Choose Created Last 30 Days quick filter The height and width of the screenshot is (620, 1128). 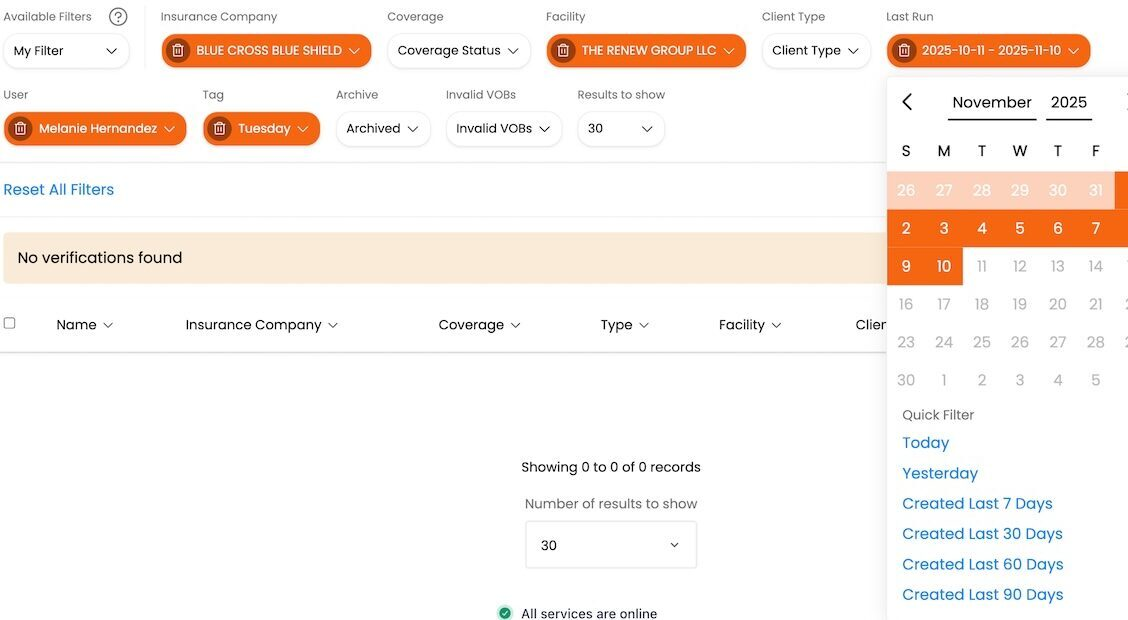pos(981,534)
